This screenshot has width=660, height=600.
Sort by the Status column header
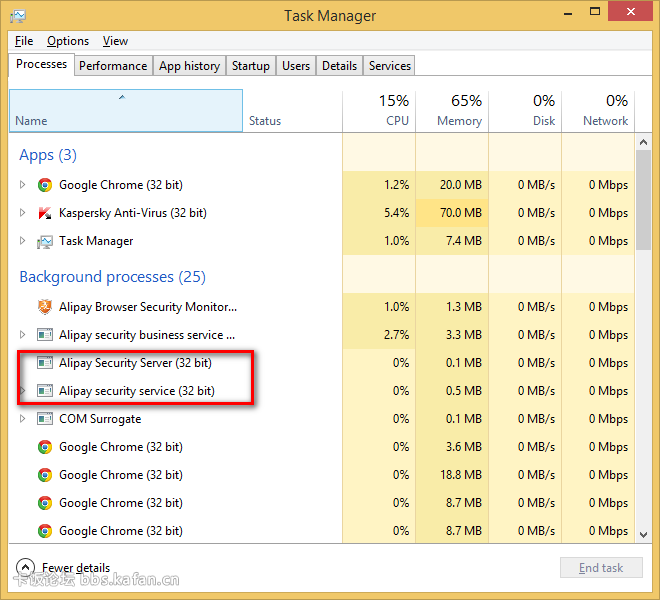[x=293, y=111]
